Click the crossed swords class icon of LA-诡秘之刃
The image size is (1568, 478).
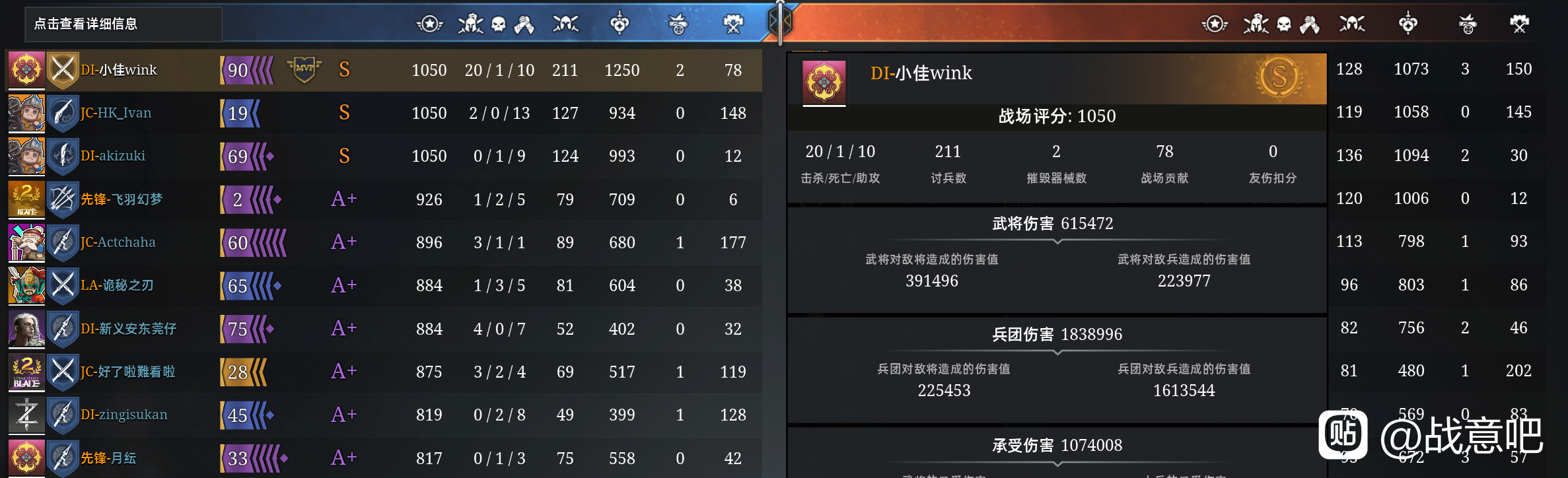click(x=63, y=285)
